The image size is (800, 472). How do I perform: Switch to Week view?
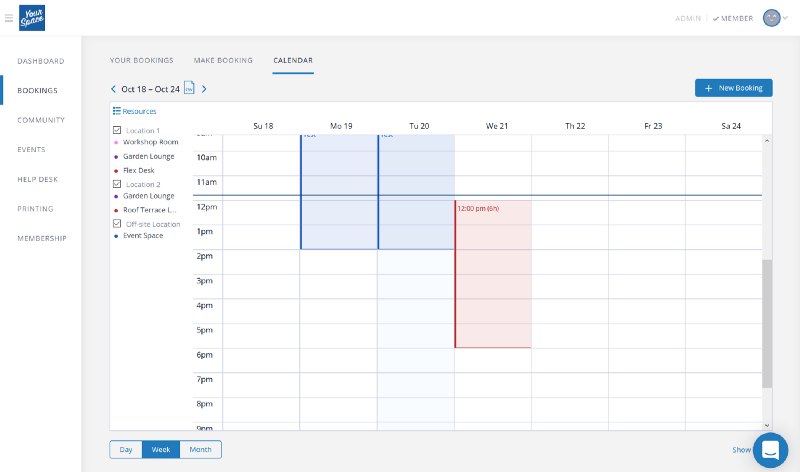point(161,450)
